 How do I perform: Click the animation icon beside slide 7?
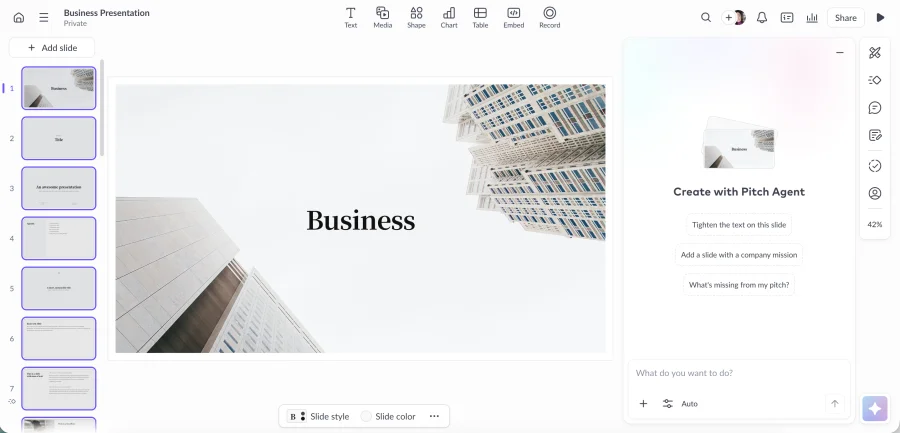click(12, 401)
